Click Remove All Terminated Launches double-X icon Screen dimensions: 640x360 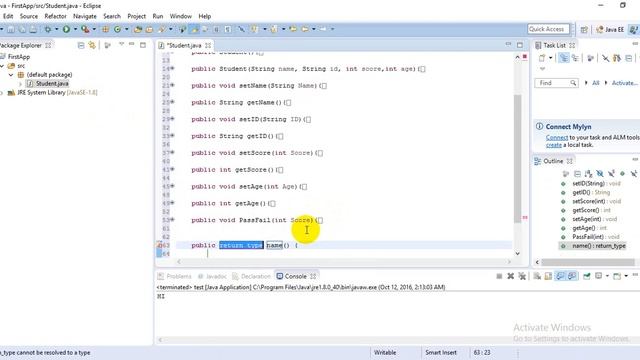[522, 276]
